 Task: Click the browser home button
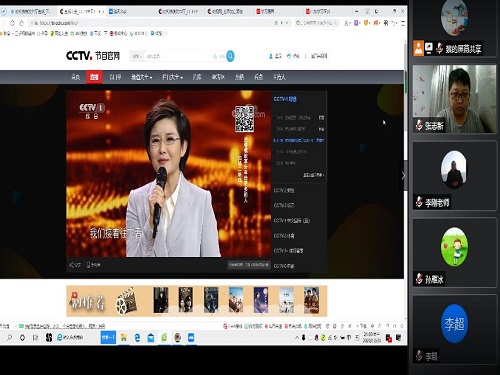tap(22, 23)
